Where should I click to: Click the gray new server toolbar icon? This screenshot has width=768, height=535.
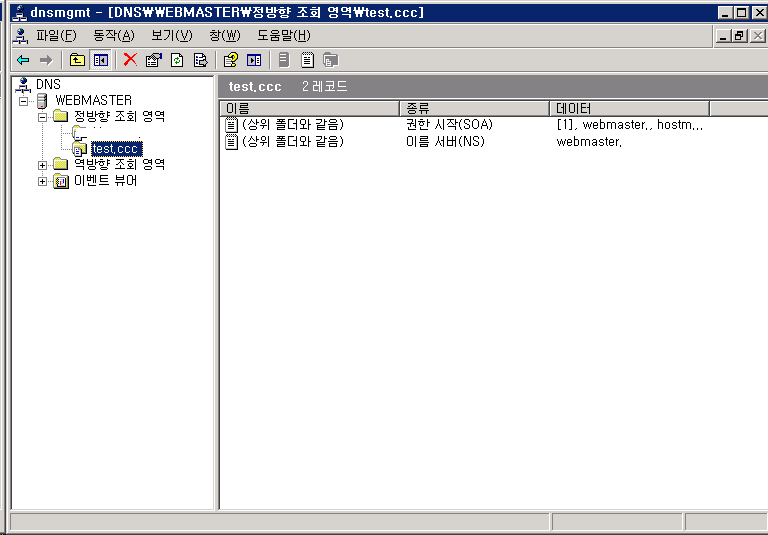284,60
